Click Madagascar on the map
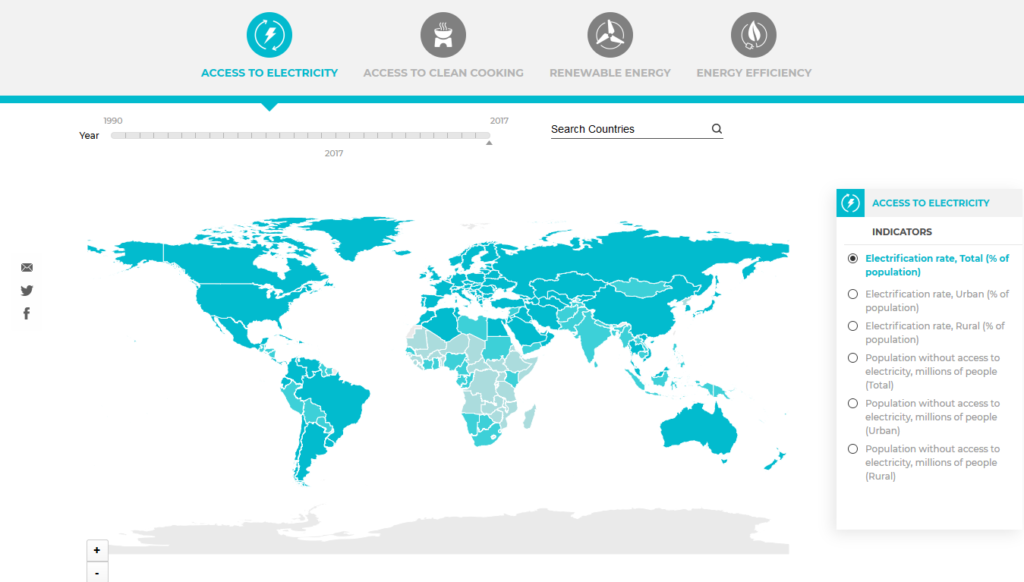This screenshot has width=1024, height=582. click(x=530, y=417)
